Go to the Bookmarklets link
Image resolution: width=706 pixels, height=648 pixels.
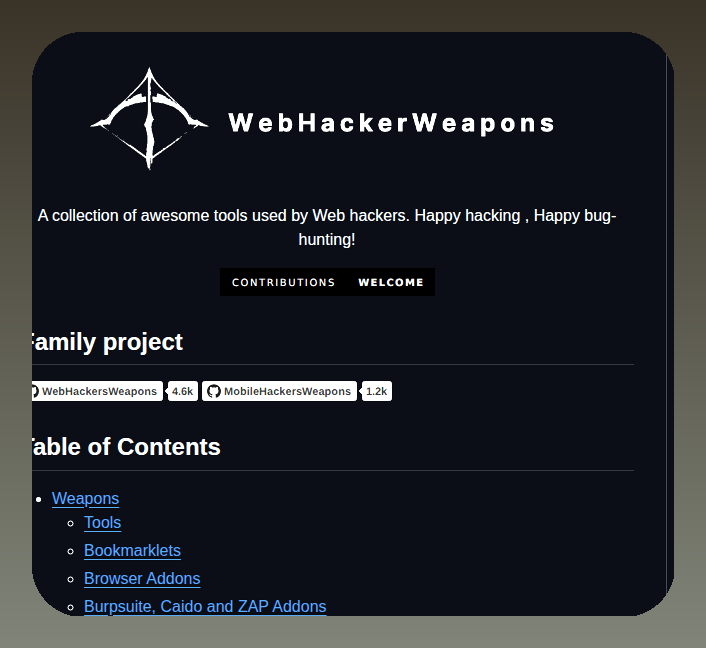point(132,551)
